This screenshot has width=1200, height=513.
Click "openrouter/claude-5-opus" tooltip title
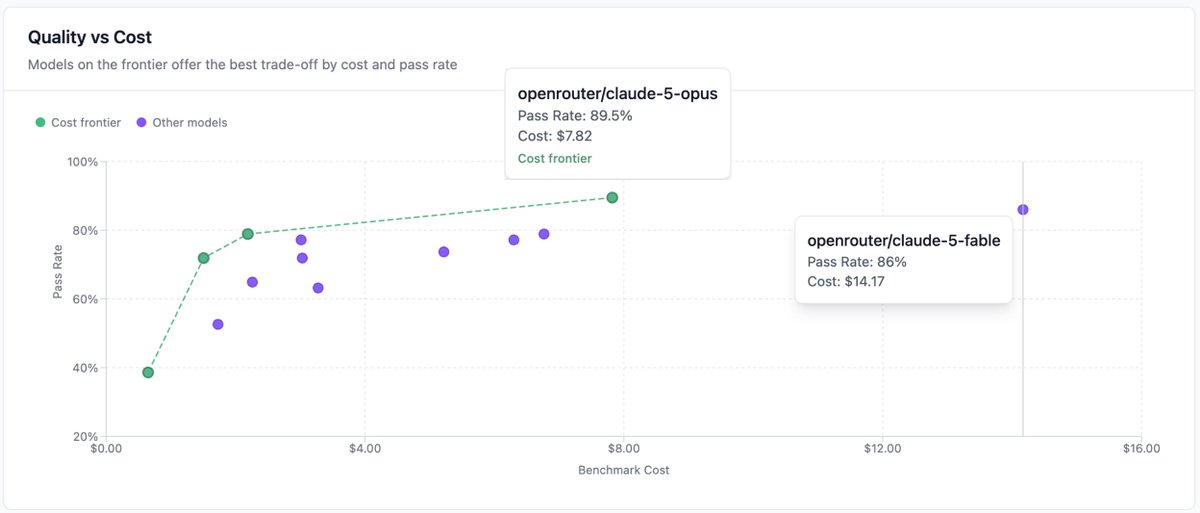pos(617,93)
